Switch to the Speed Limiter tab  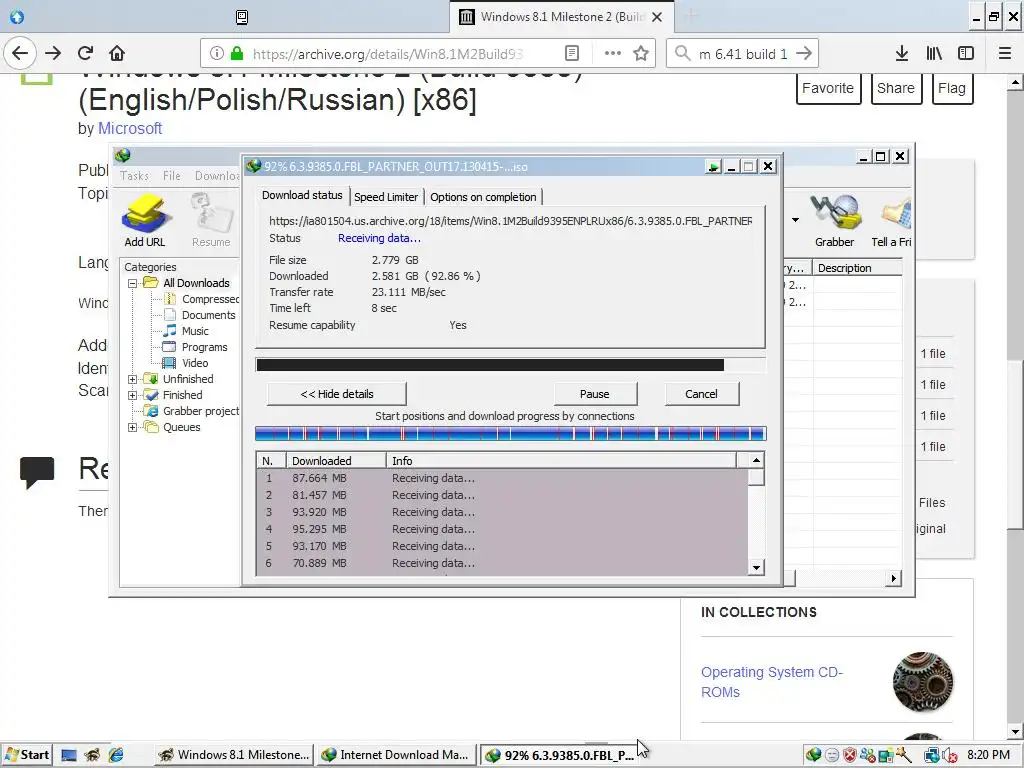pyautogui.click(x=386, y=197)
